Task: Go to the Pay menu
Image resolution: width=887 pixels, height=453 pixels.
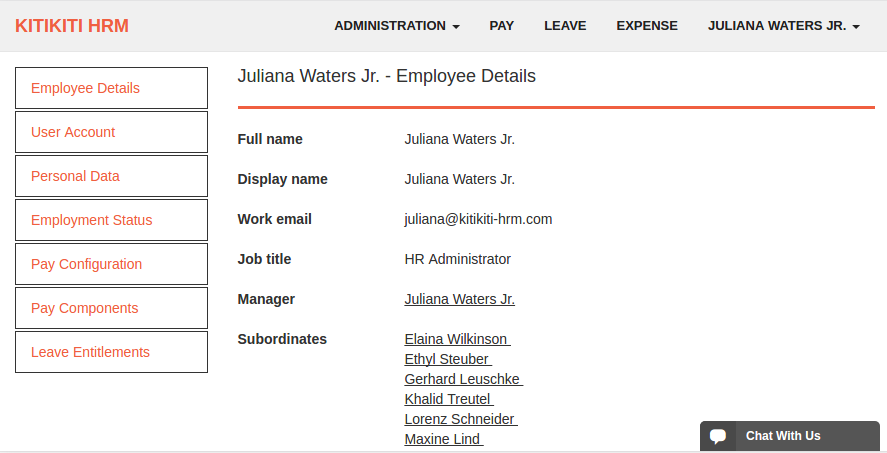Action: [502, 26]
